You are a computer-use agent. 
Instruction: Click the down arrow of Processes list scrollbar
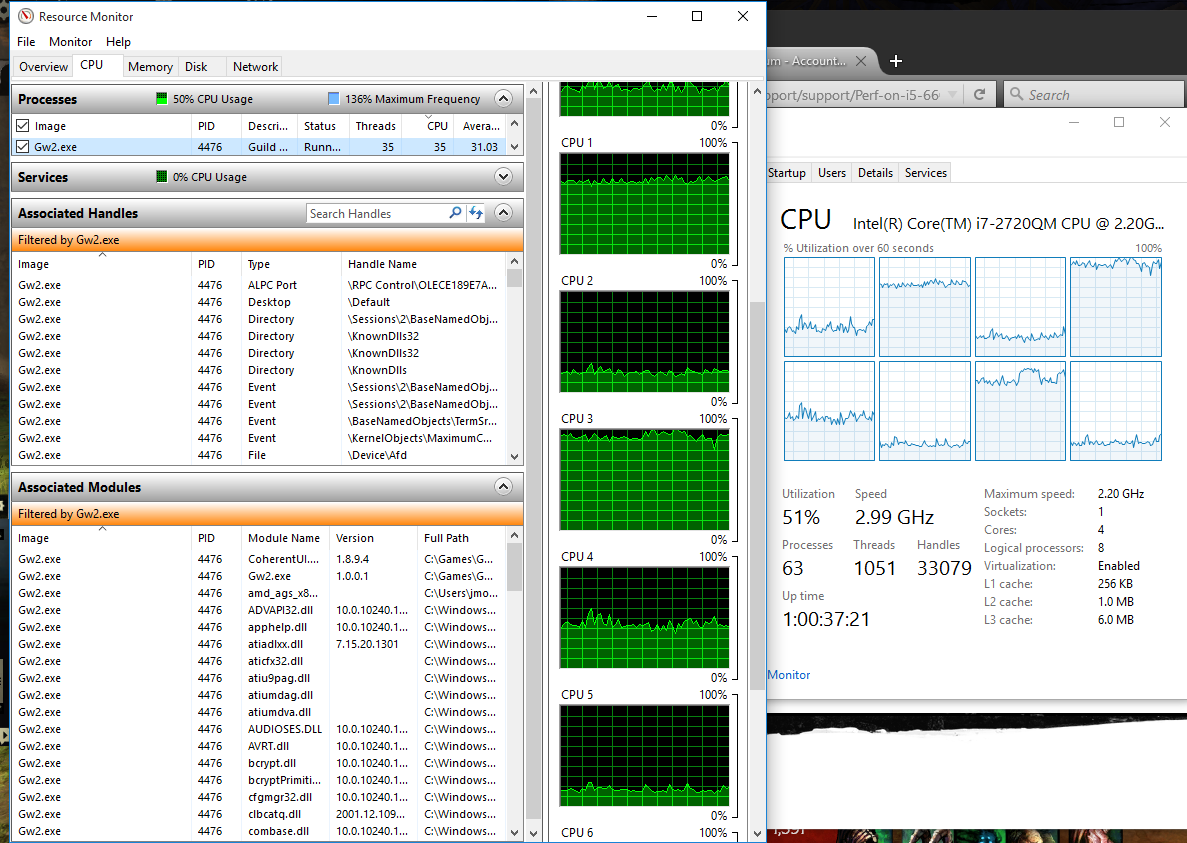515,148
